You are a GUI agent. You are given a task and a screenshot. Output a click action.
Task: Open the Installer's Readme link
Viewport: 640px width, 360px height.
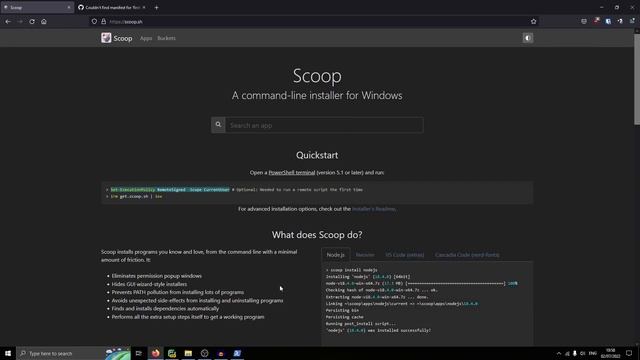(373, 209)
